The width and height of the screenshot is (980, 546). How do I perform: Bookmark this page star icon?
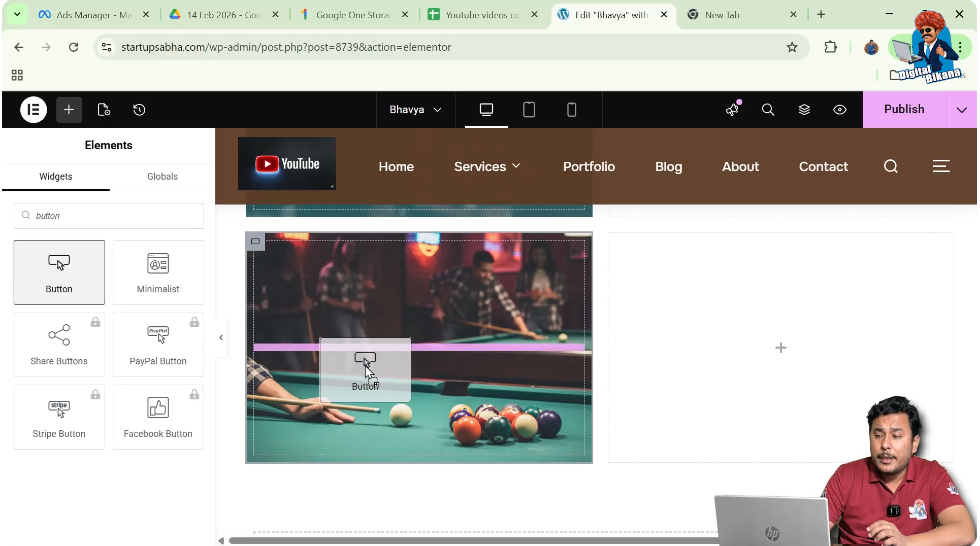pos(792,47)
